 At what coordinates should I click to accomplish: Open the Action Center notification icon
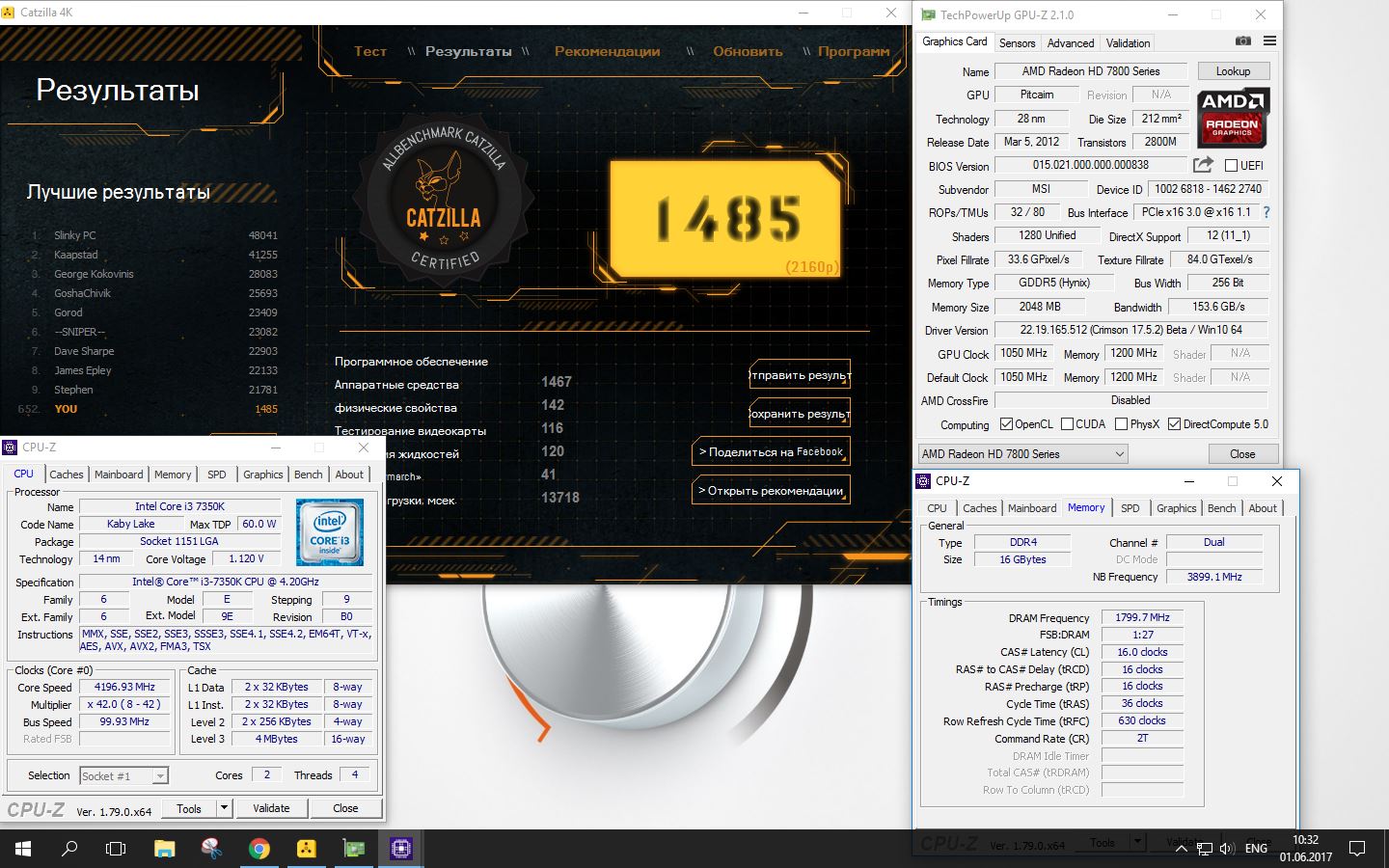pyautogui.click(x=1357, y=849)
